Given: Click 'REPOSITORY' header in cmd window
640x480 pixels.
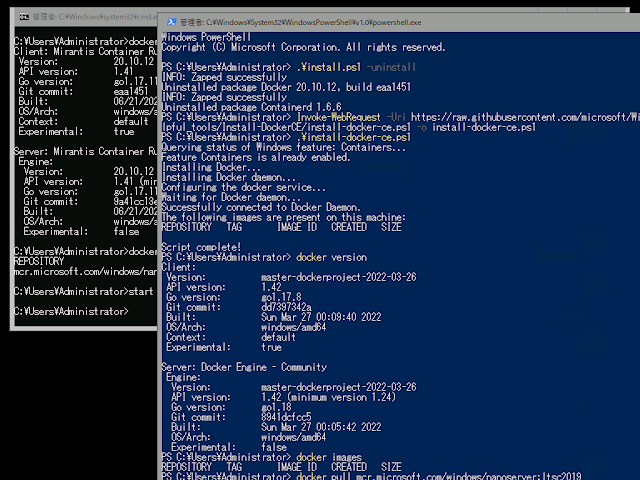Looking at the screenshot, I should tap(39, 261).
